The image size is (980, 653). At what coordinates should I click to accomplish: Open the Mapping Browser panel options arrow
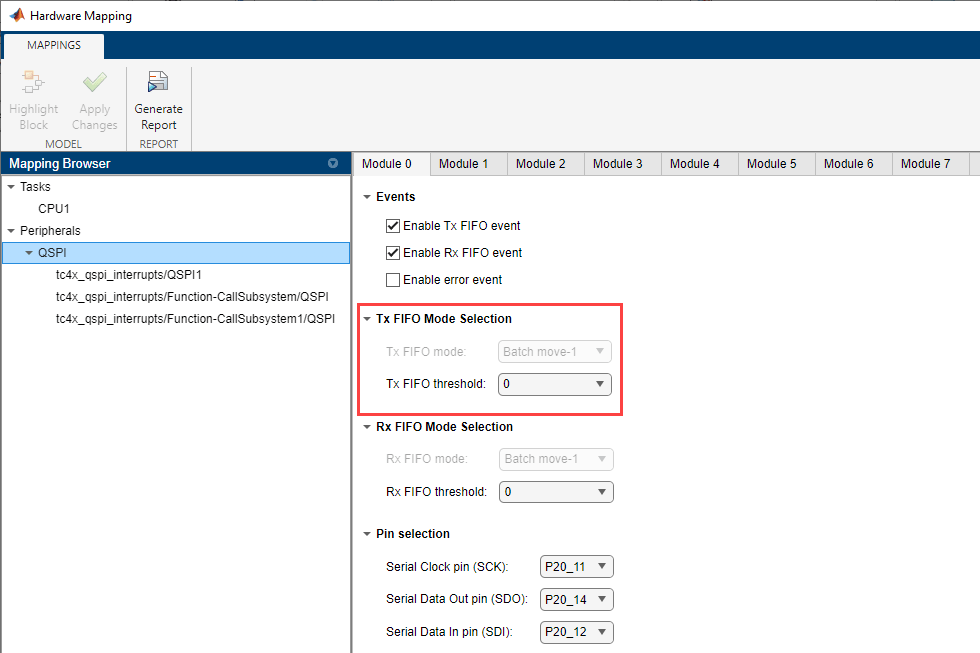(333, 164)
